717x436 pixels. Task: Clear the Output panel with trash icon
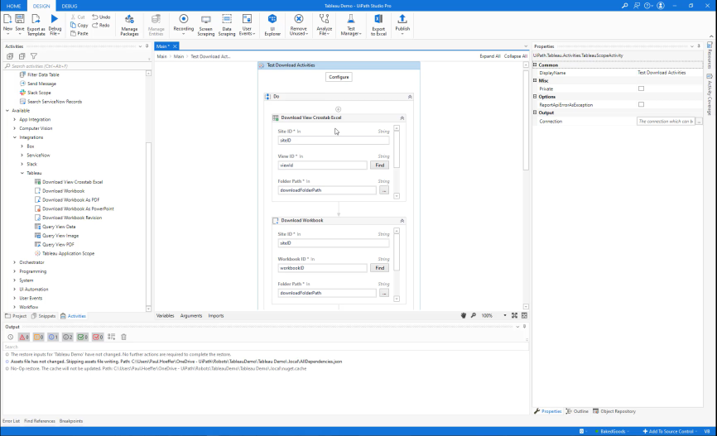click(123, 337)
